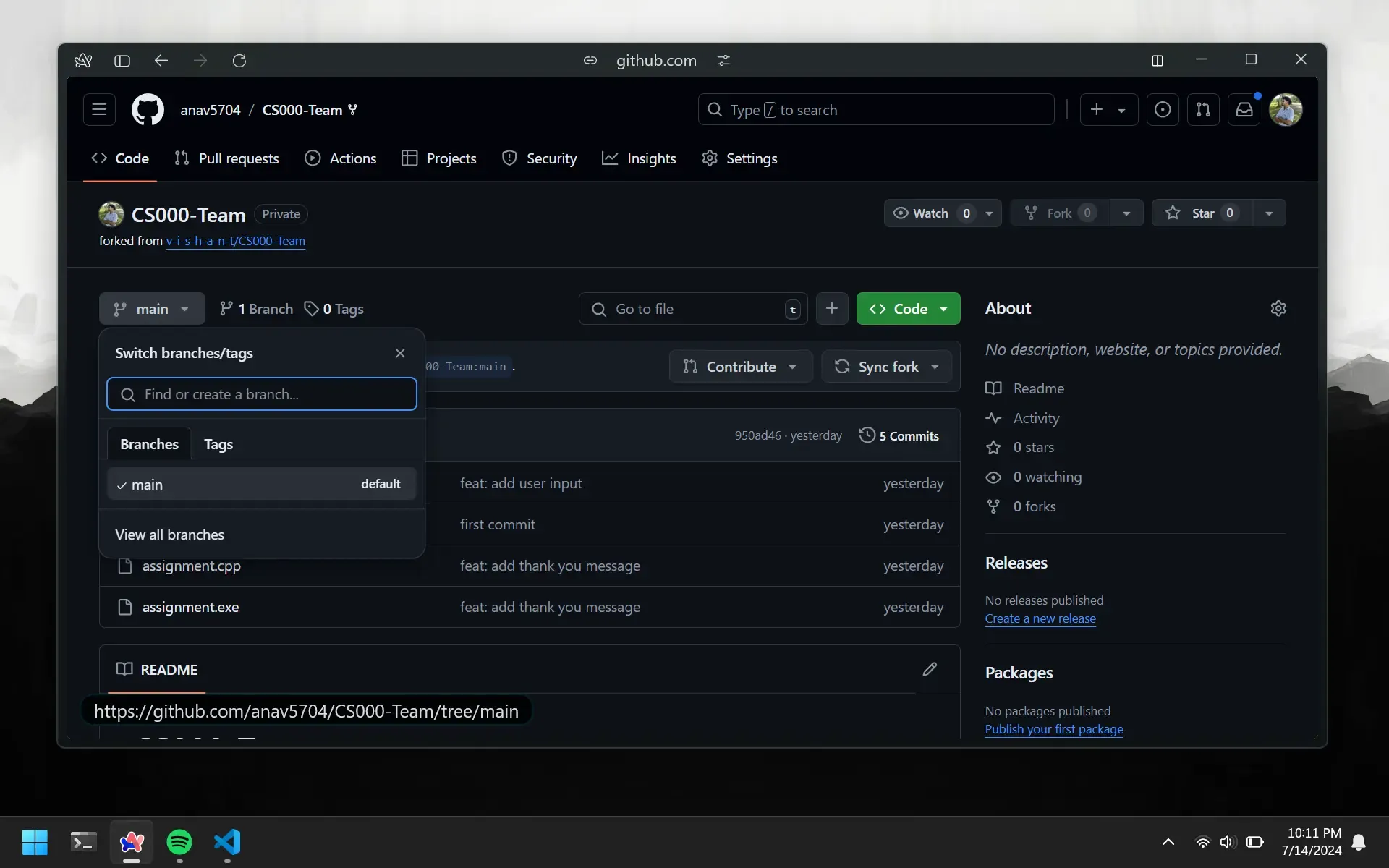This screenshot has height=868, width=1389.
Task: Click Publish your first package link
Action: (x=1054, y=729)
